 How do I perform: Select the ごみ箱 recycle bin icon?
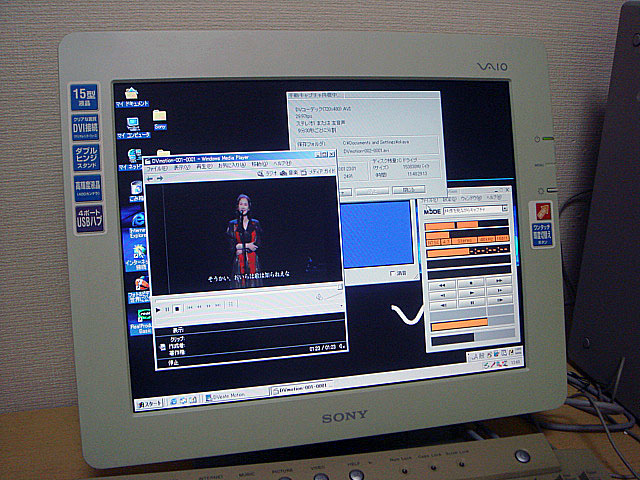coord(136,192)
